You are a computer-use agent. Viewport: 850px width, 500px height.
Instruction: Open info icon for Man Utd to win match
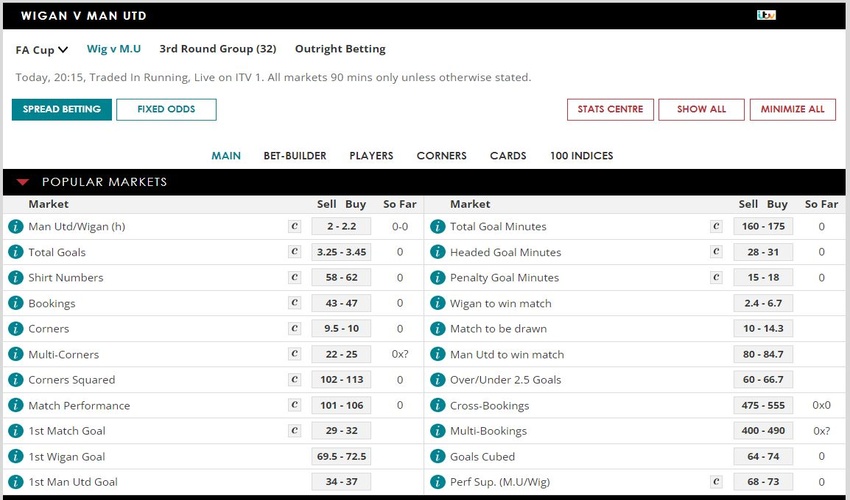click(437, 354)
